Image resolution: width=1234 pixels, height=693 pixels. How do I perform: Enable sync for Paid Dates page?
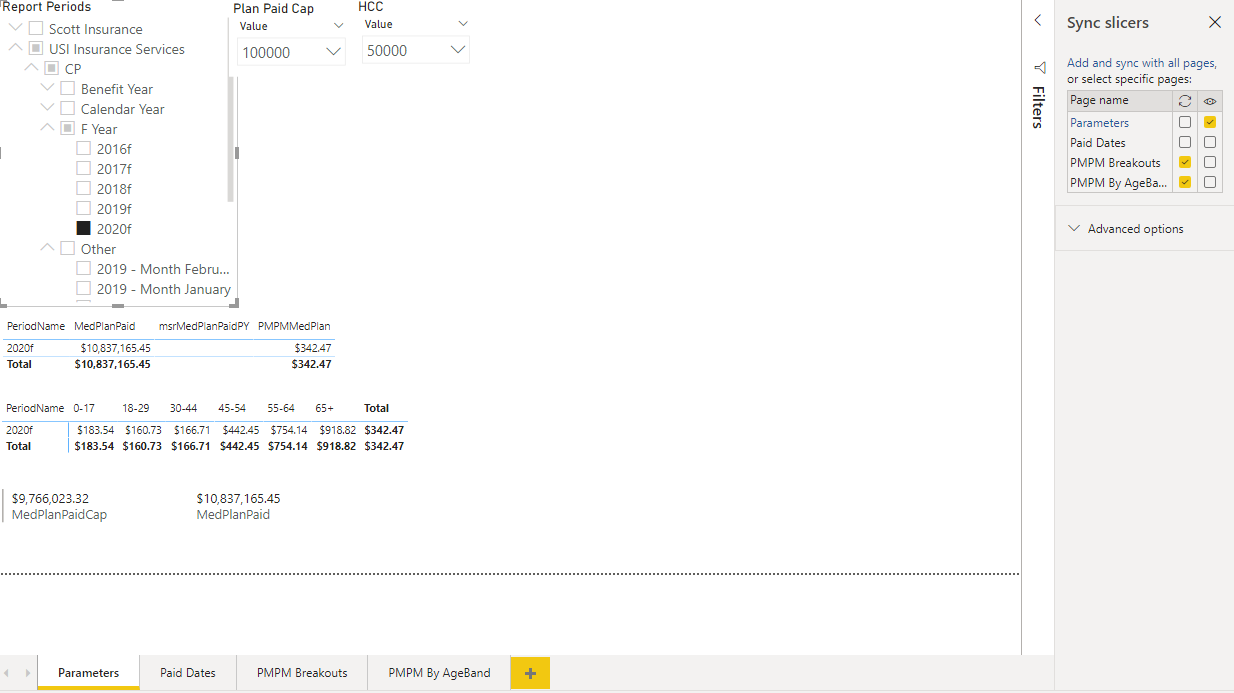pyautogui.click(x=1185, y=142)
